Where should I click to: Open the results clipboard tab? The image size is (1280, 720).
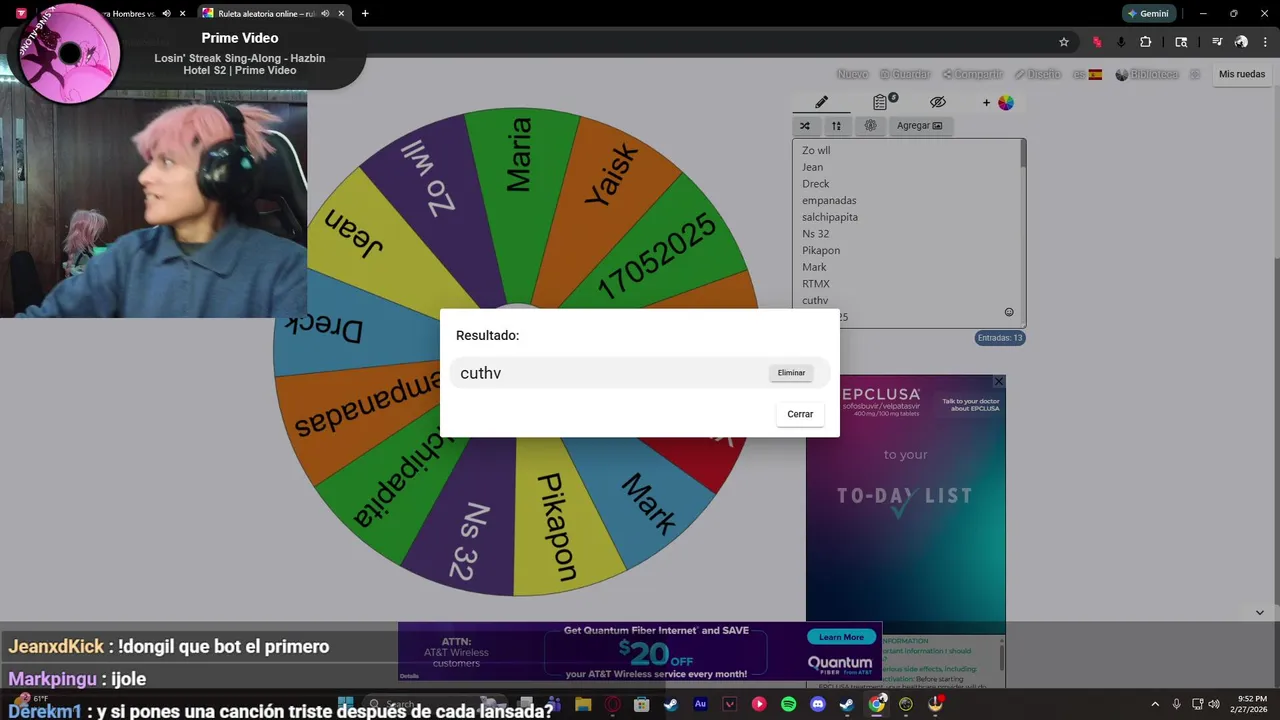pyautogui.click(x=880, y=102)
